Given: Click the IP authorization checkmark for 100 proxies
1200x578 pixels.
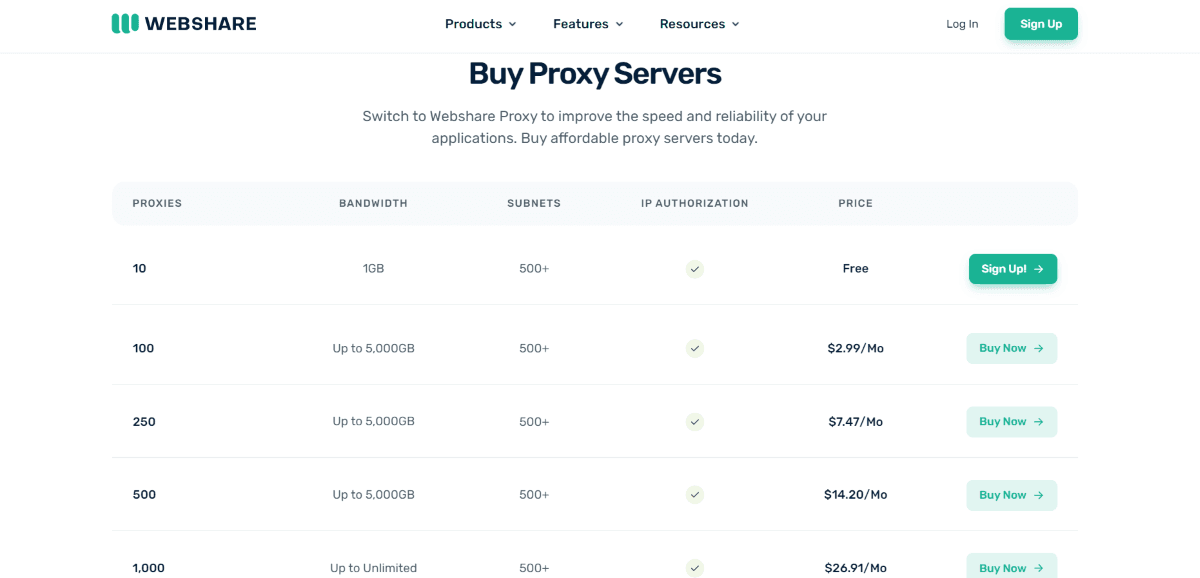Looking at the screenshot, I should tap(695, 349).
